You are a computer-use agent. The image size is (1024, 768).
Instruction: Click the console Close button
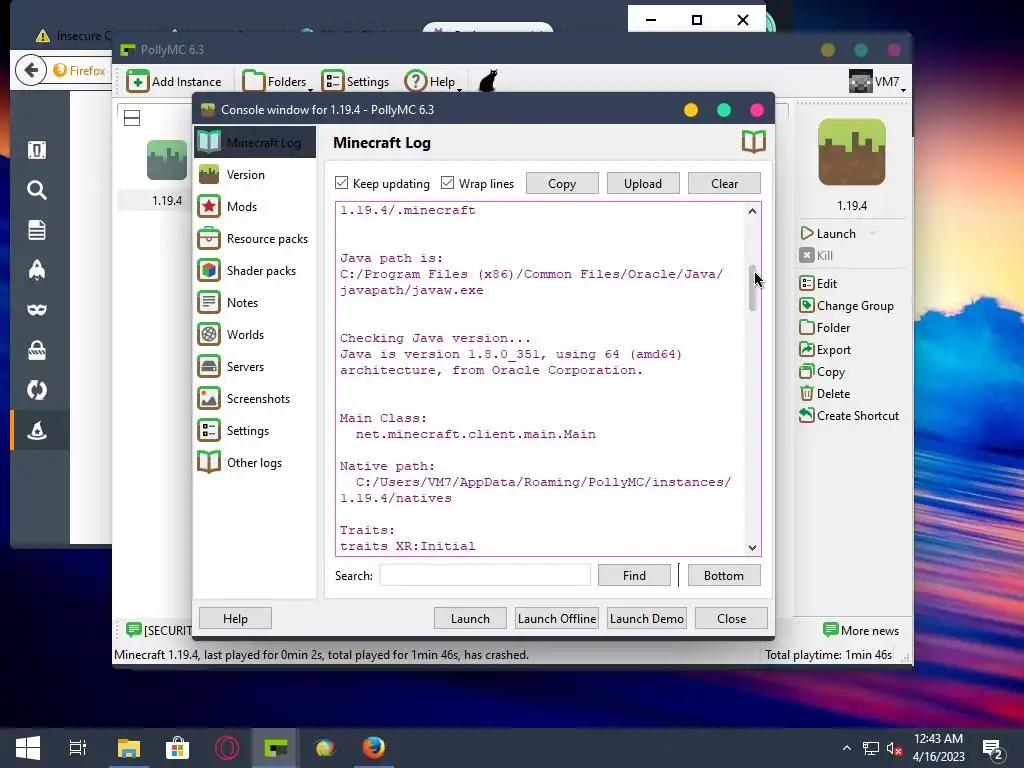731,618
